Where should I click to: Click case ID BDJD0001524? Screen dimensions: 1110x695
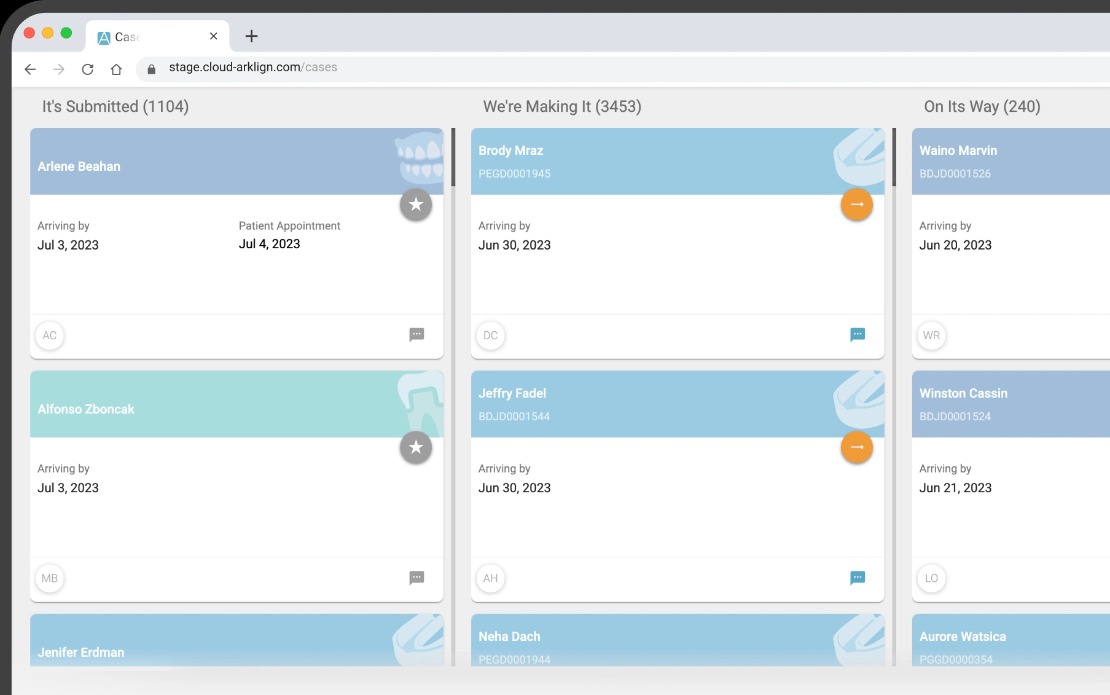(955, 416)
